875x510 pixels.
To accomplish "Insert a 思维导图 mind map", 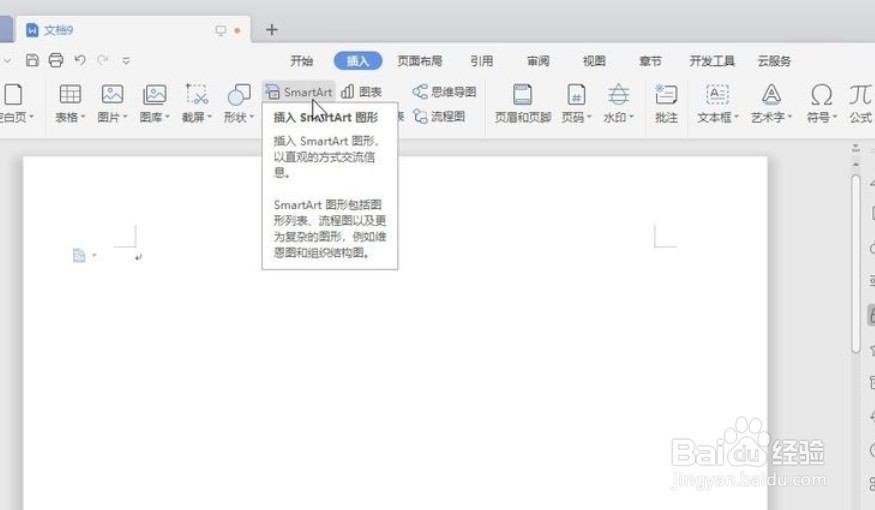I will [x=444, y=92].
